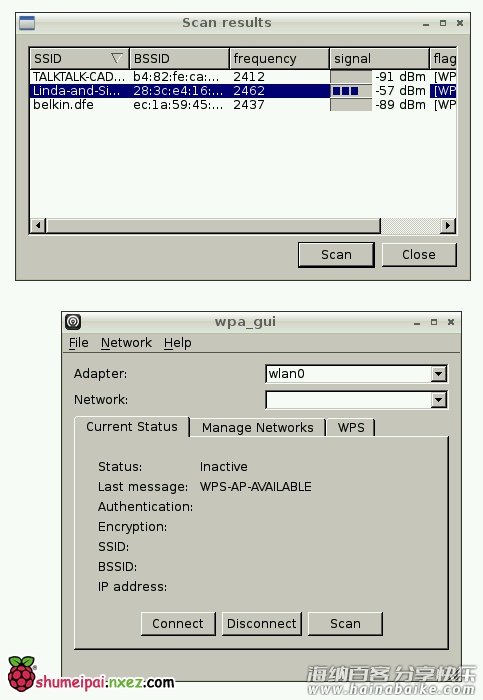
Task: Expand the Adapter wlan0 dropdown
Action: point(439,373)
